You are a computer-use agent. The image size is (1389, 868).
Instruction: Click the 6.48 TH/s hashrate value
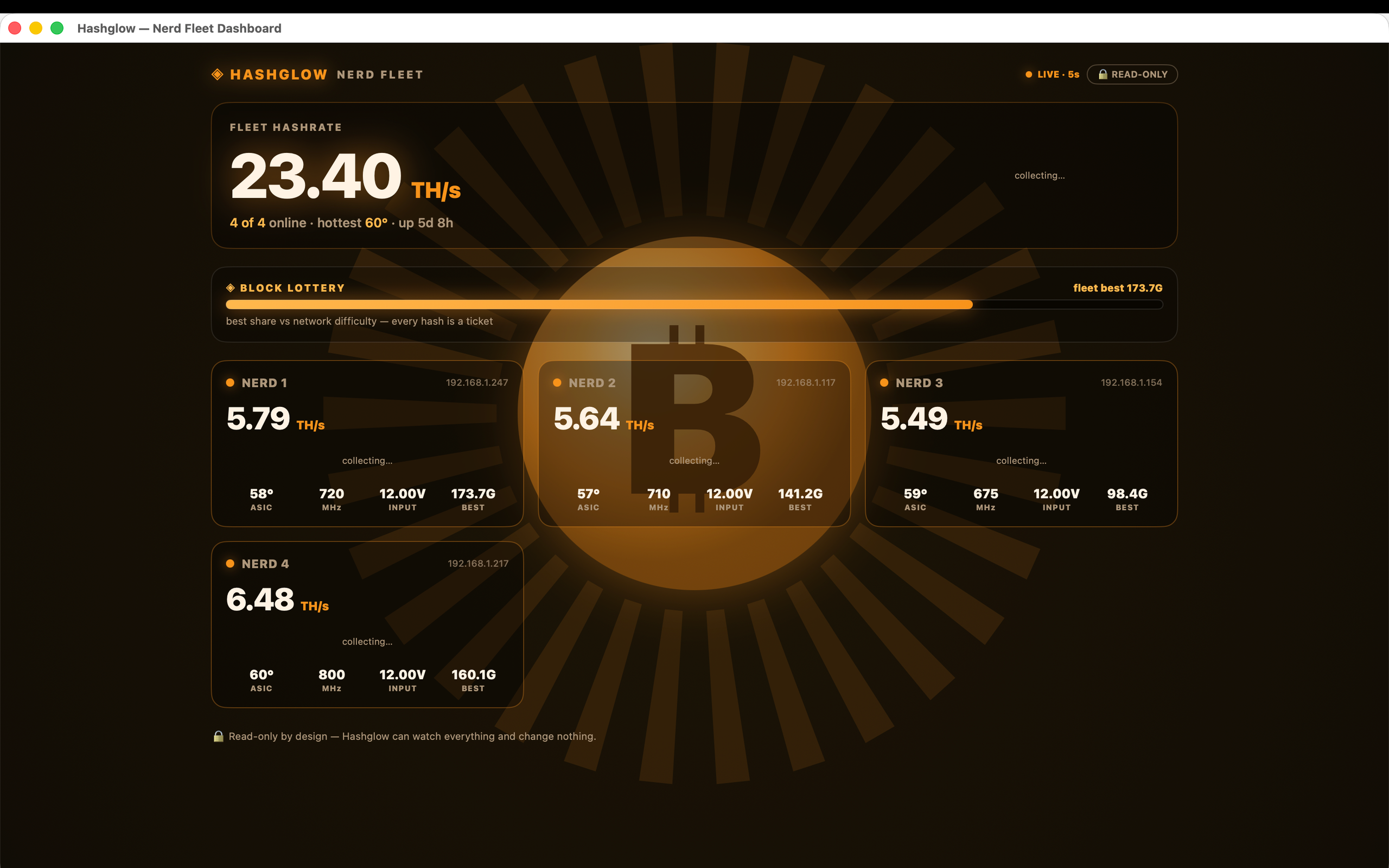[277, 599]
